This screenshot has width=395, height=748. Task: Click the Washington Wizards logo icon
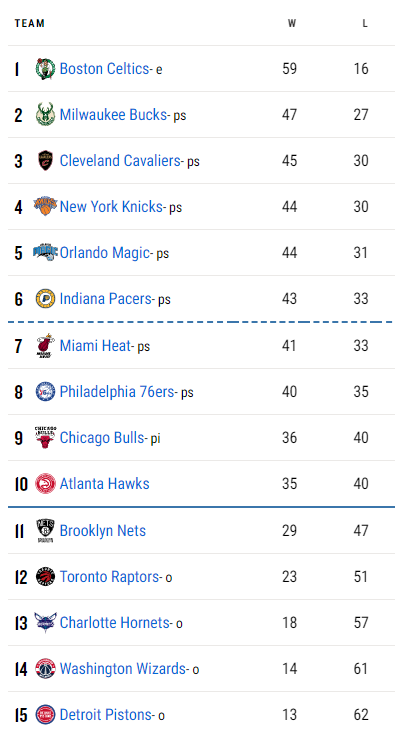(45, 669)
